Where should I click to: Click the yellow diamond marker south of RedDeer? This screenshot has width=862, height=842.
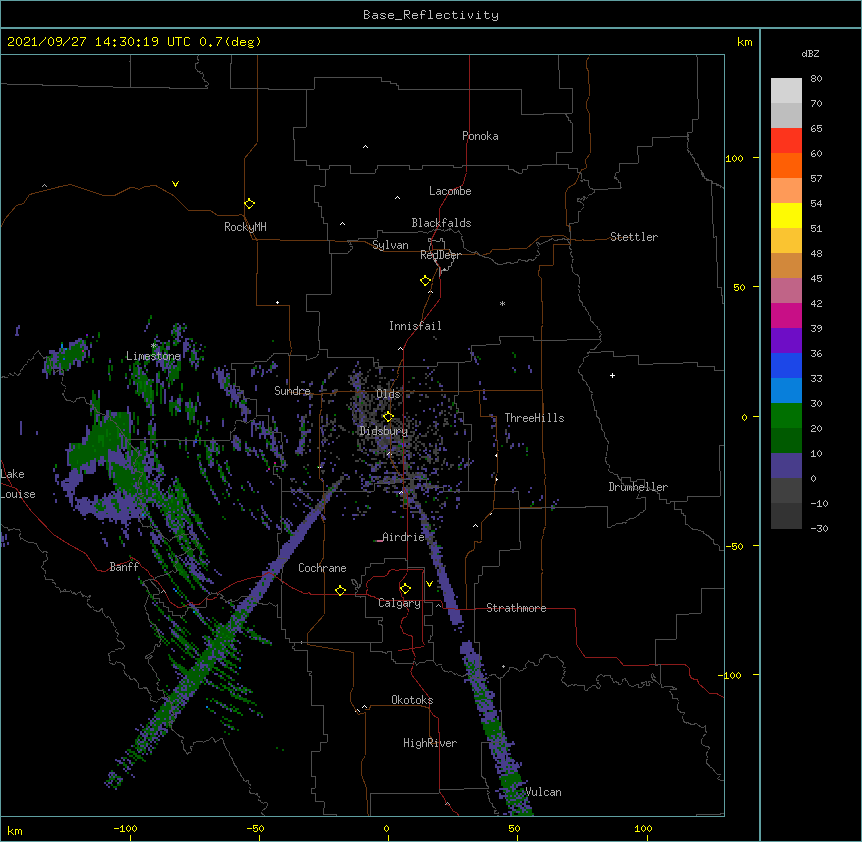click(x=425, y=281)
